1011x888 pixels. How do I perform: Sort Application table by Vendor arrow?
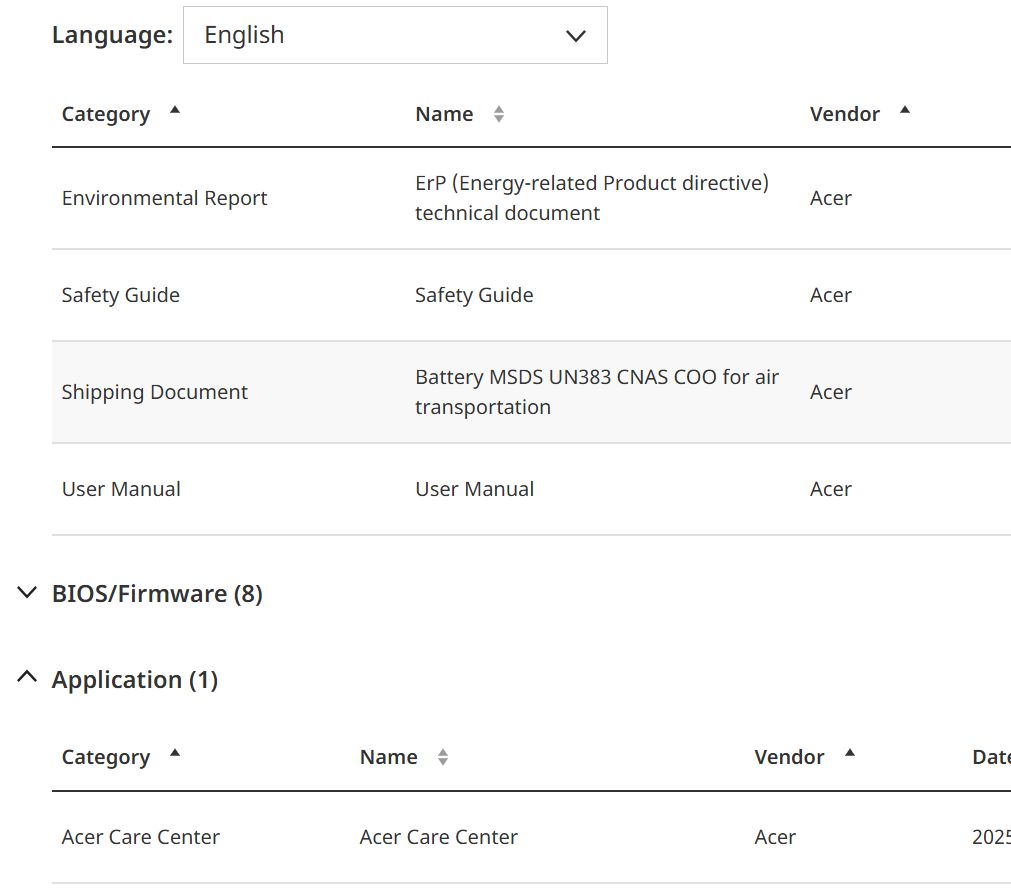(850, 753)
